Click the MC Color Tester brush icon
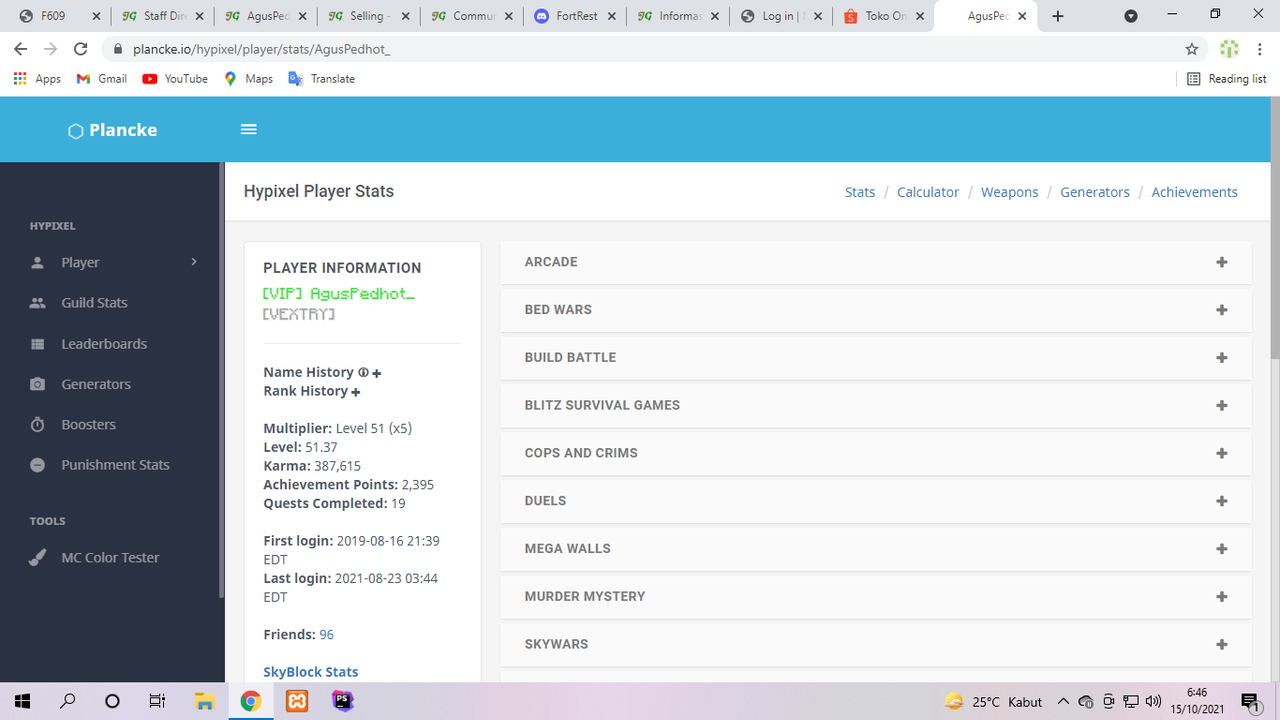The width and height of the screenshot is (1280, 720). [x=38, y=558]
